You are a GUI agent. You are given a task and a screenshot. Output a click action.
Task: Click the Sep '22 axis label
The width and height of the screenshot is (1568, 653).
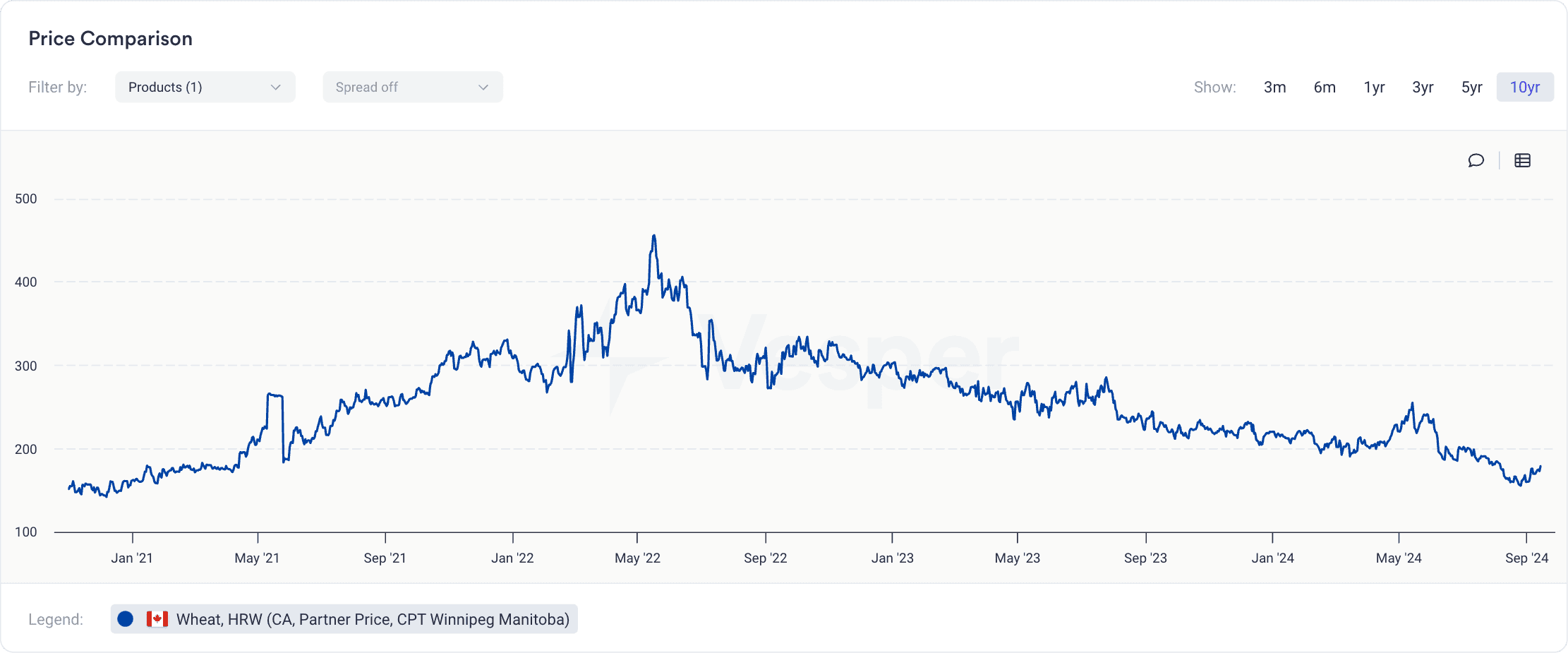(765, 558)
